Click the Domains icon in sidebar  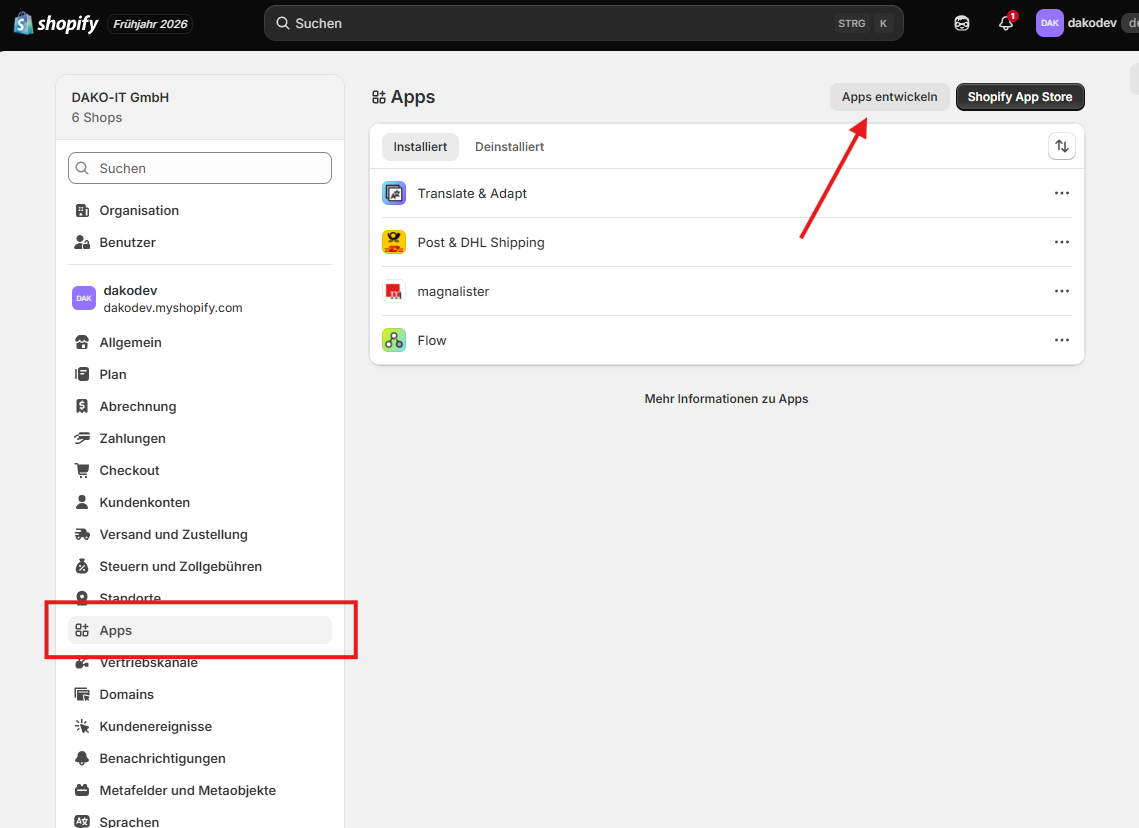coord(82,694)
